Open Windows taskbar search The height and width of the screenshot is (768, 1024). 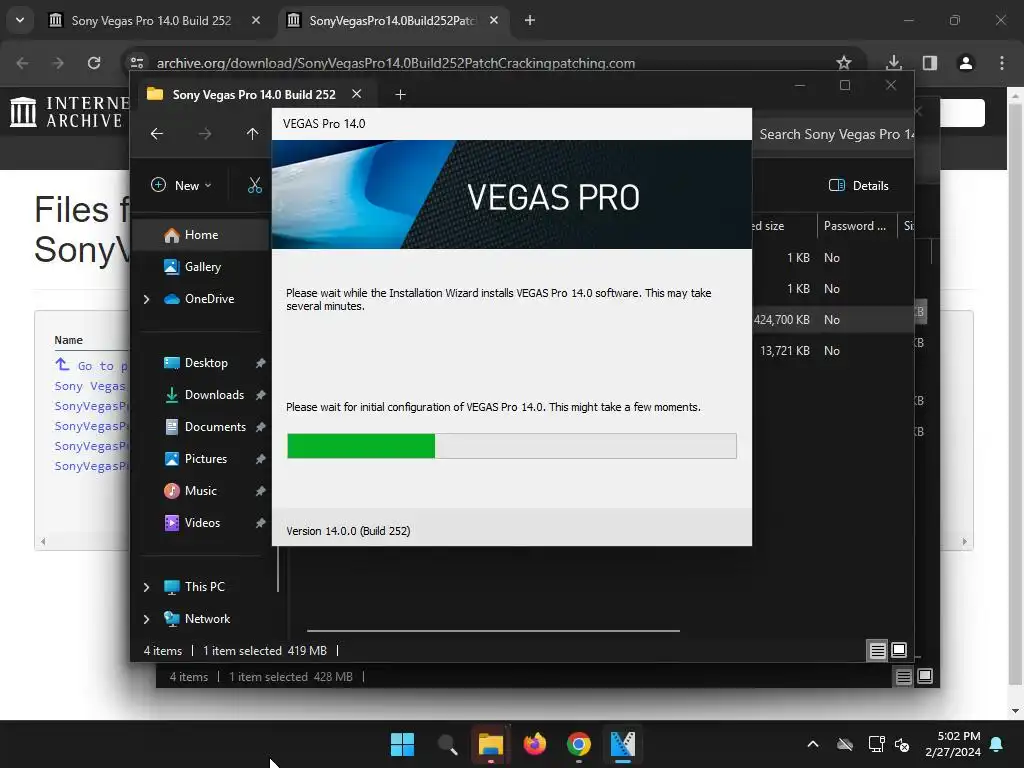click(x=447, y=744)
